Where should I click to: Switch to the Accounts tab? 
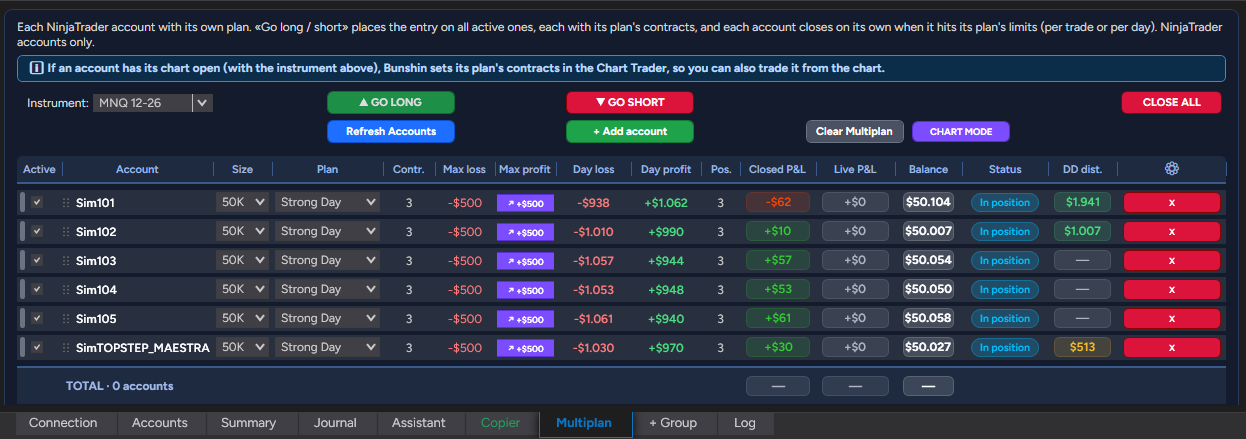point(160,423)
